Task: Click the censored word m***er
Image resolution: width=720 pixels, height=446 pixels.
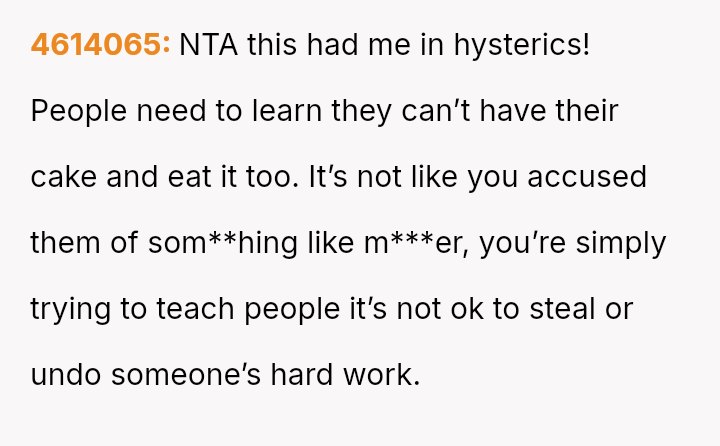Action: click(x=413, y=243)
